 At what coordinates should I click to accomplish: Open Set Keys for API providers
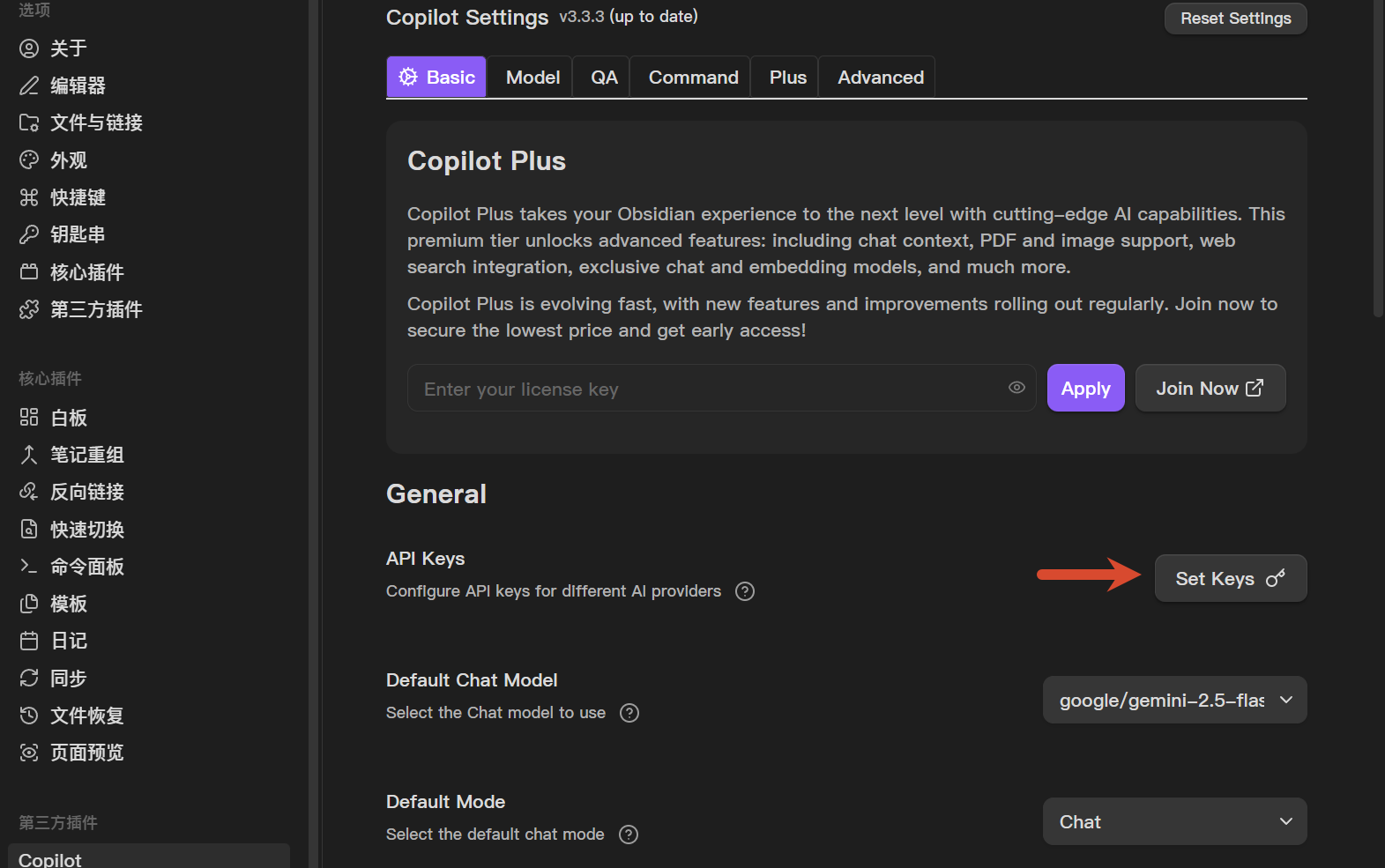pos(1231,578)
